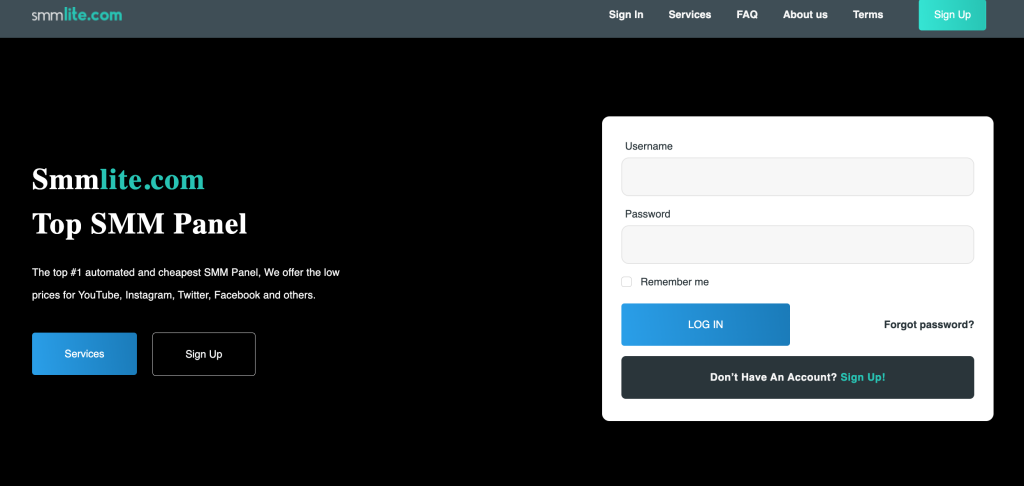This screenshot has width=1024, height=486.
Task: Go to the FAQ page
Action: [x=747, y=14]
